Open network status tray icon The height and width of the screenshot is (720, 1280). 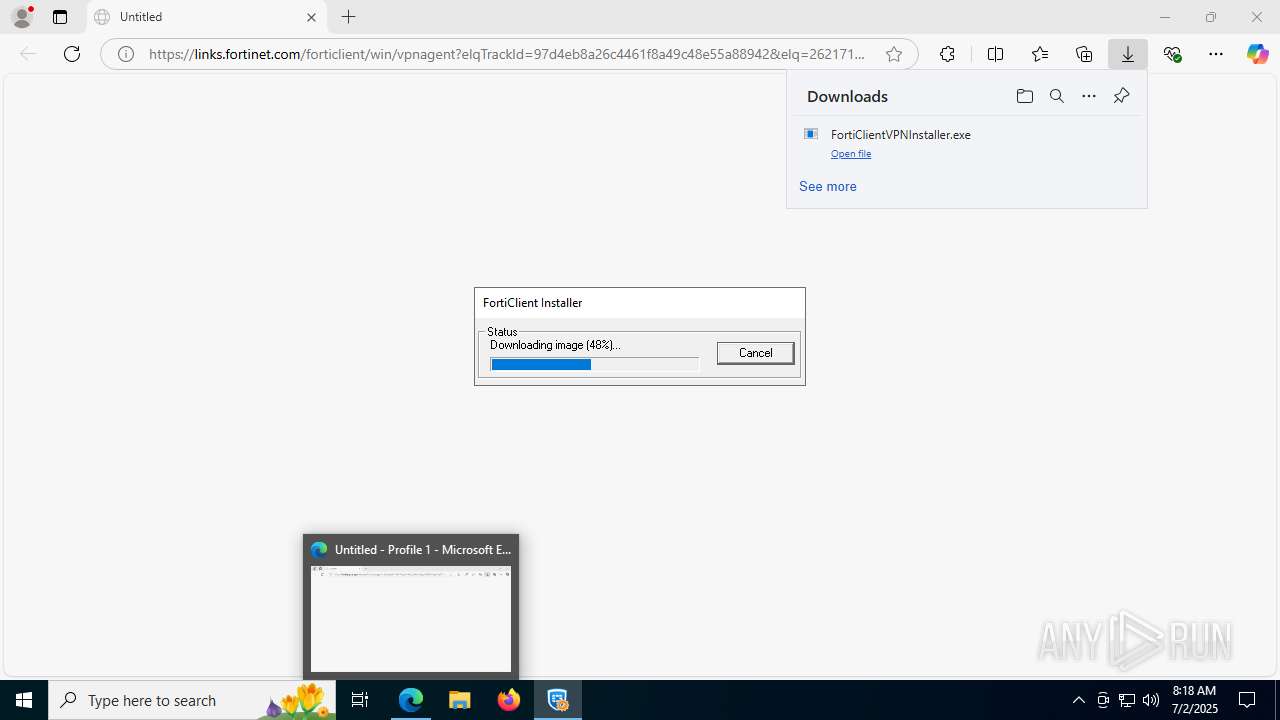(x=1127, y=700)
